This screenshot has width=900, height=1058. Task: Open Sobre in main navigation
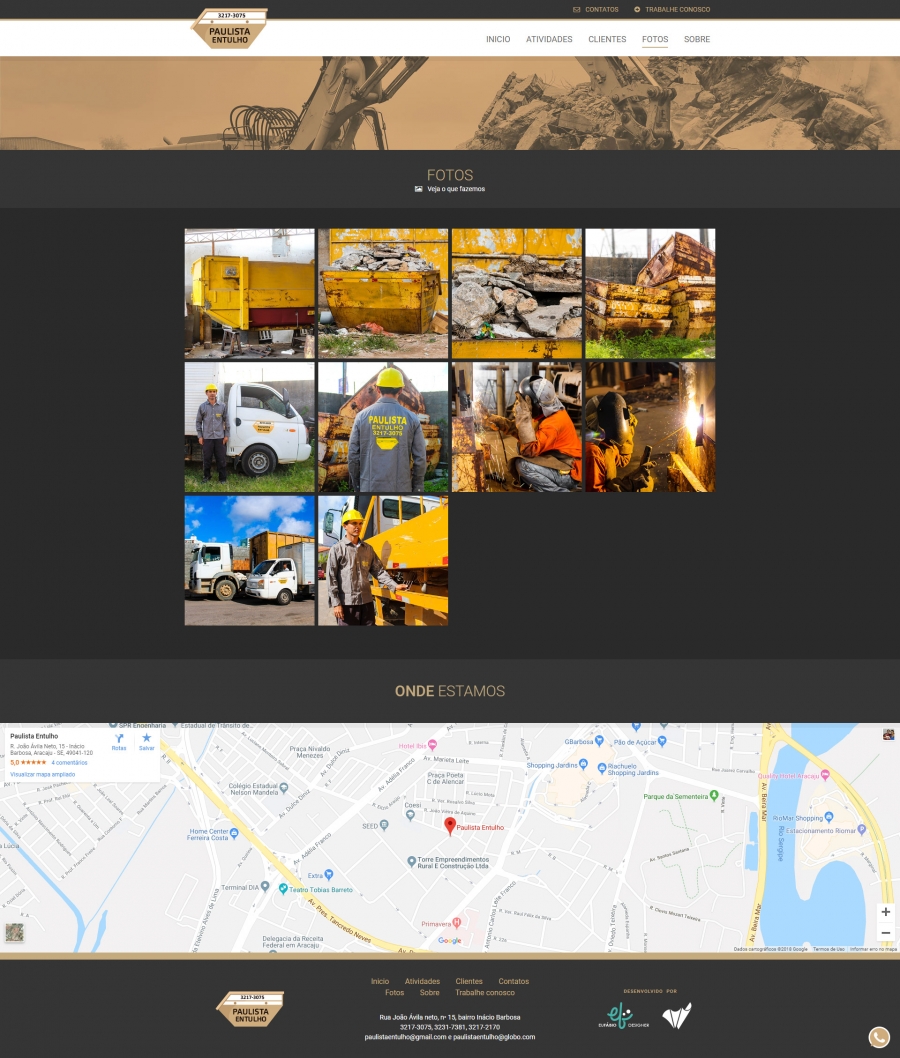(x=697, y=39)
